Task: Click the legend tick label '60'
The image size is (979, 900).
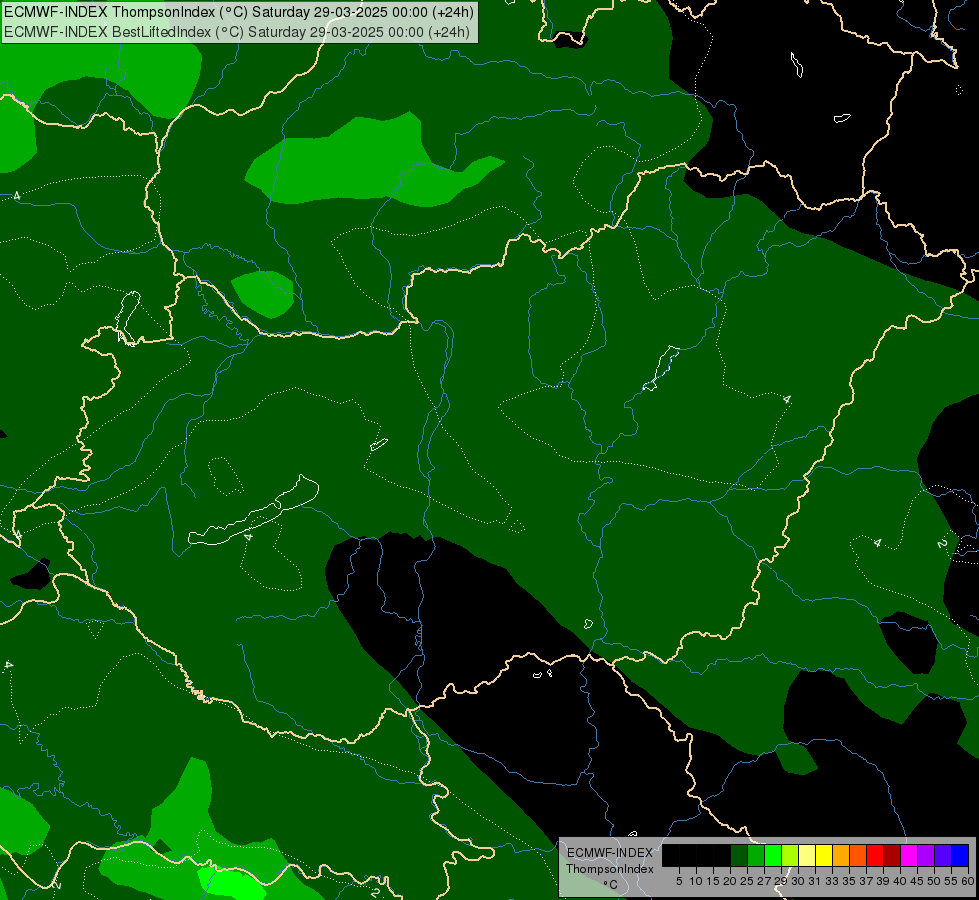Action: pos(968,881)
